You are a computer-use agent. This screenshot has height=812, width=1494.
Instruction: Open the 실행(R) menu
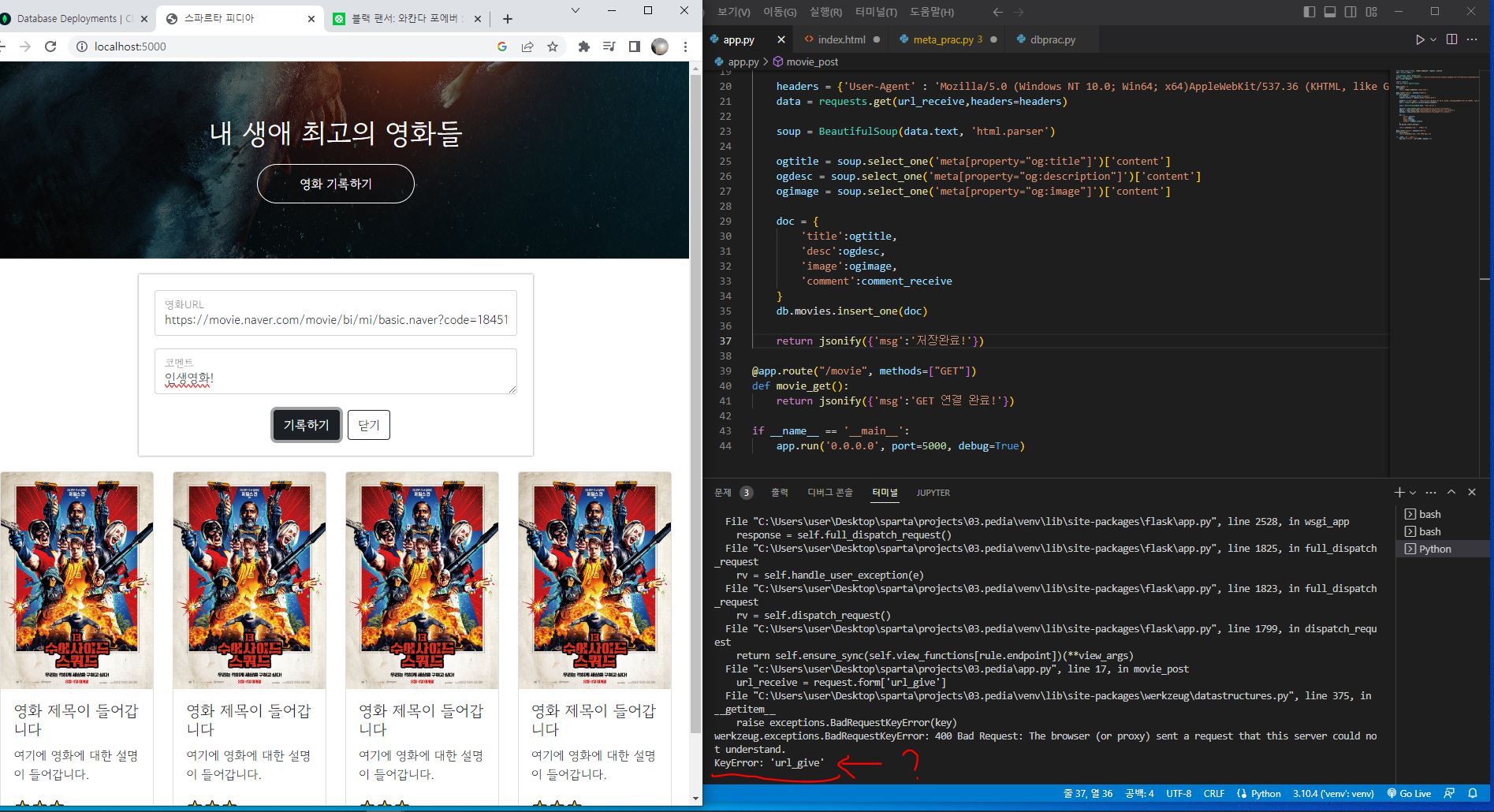pyautogui.click(x=825, y=12)
